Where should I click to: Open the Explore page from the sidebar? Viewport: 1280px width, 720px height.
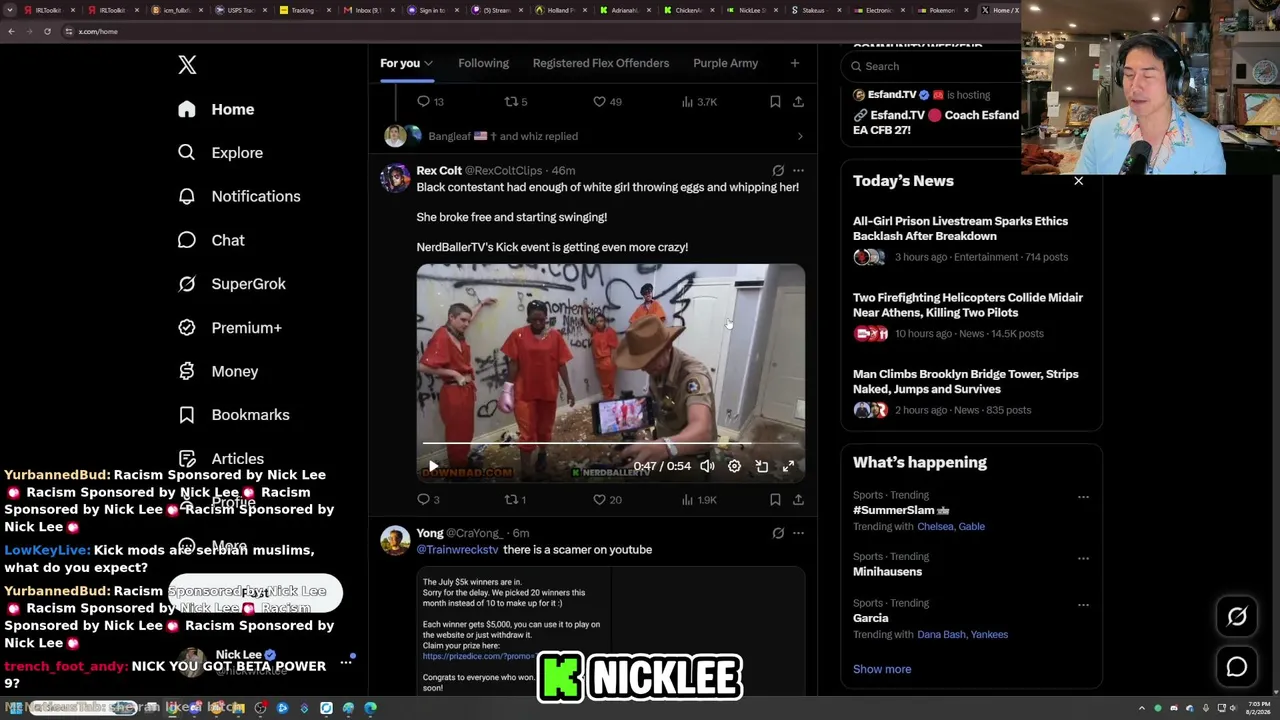pyautogui.click(x=221, y=153)
